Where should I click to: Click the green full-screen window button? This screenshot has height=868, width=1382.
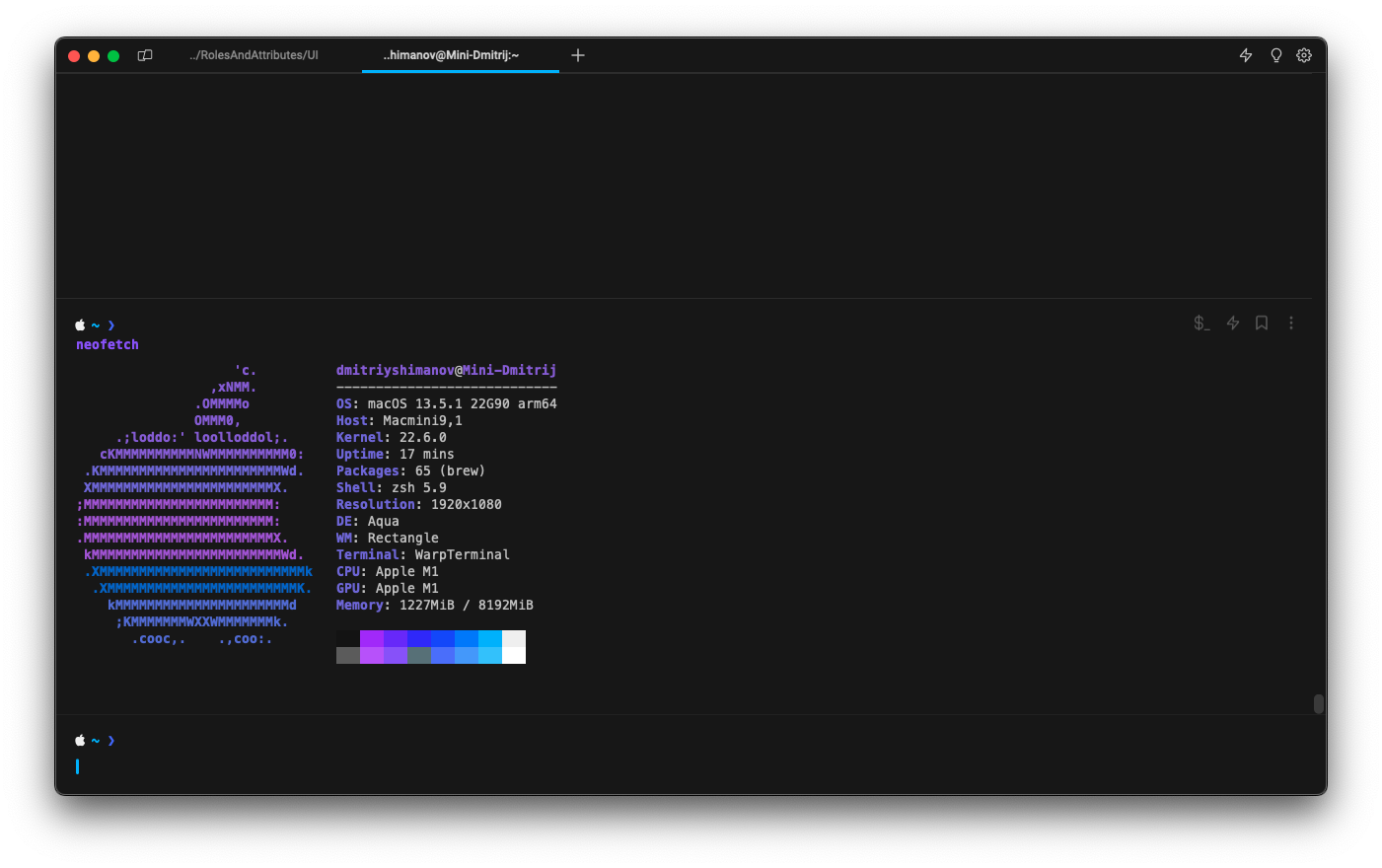coord(113,56)
